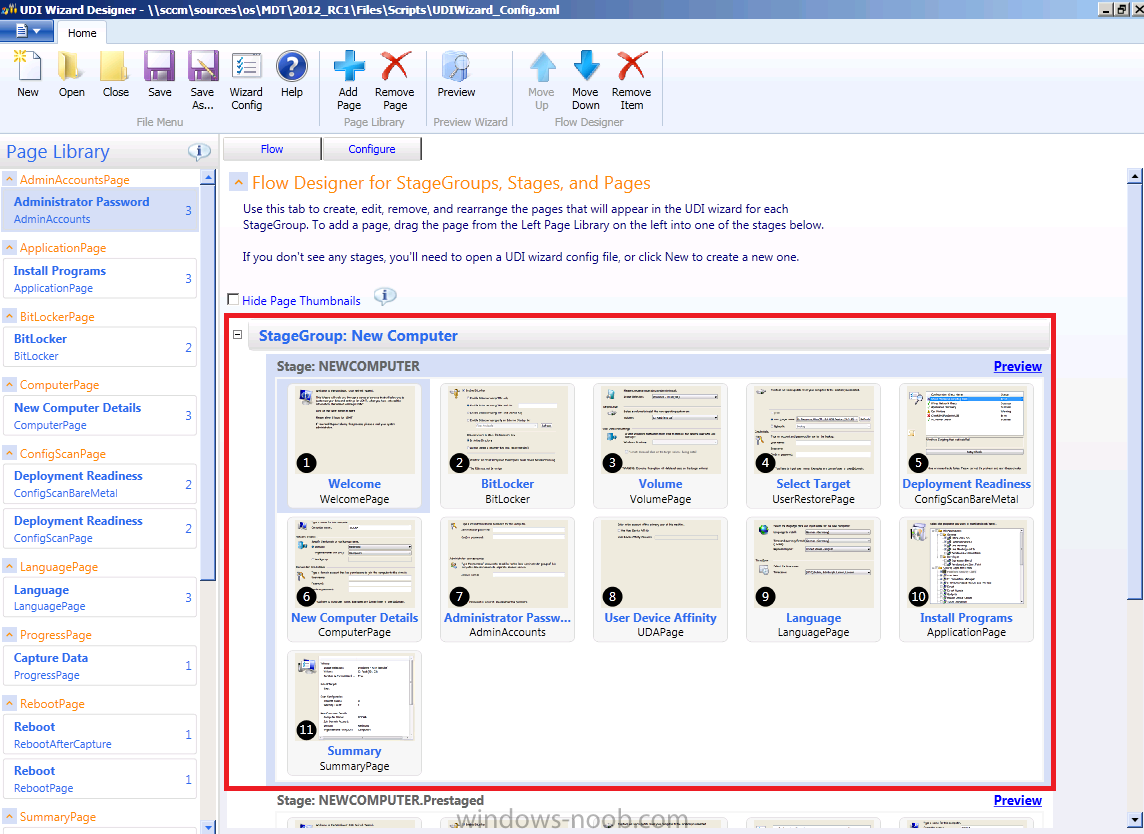Click main panel scrollbar up arrow
The image size is (1144, 834).
(x=1135, y=176)
